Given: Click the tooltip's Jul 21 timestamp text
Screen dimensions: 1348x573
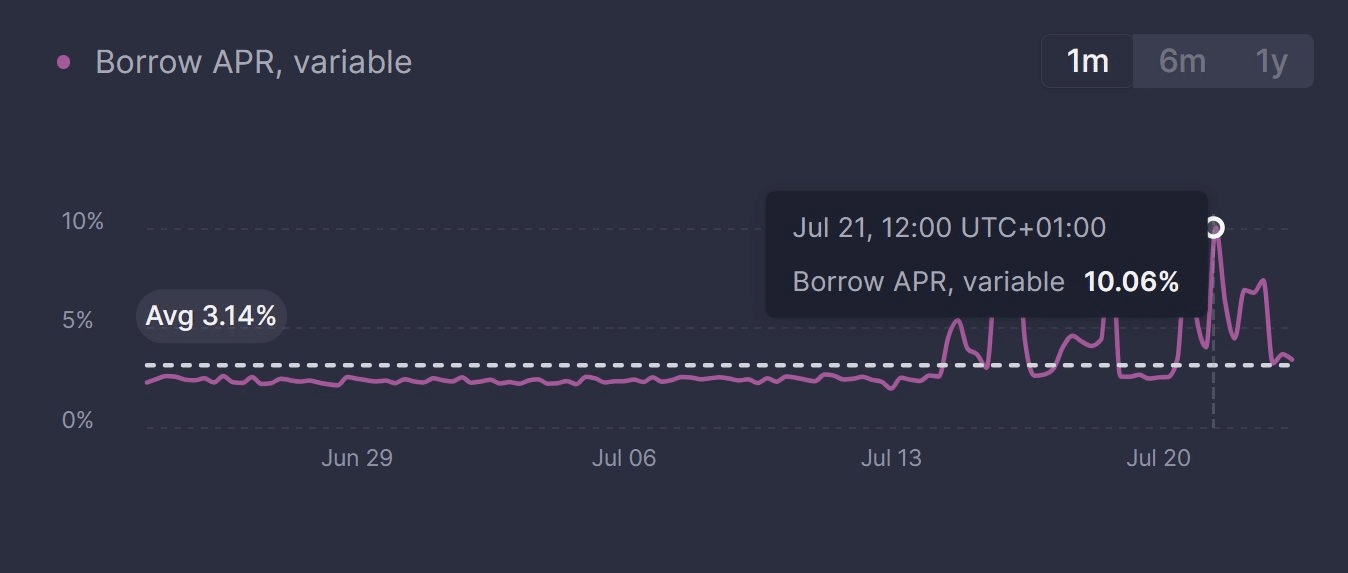Looking at the screenshot, I should pos(949,228).
